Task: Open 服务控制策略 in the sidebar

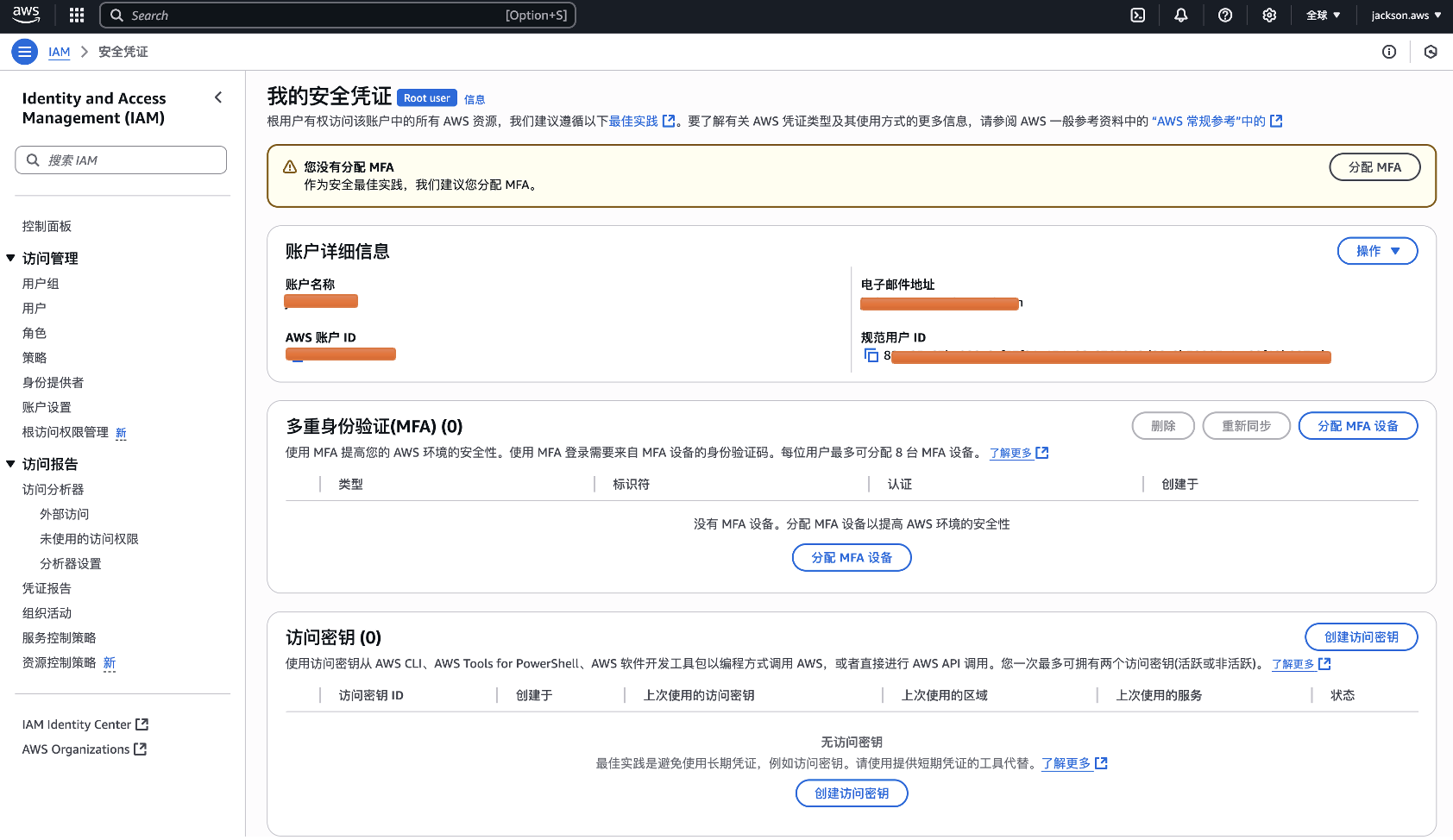Action: (x=59, y=638)
